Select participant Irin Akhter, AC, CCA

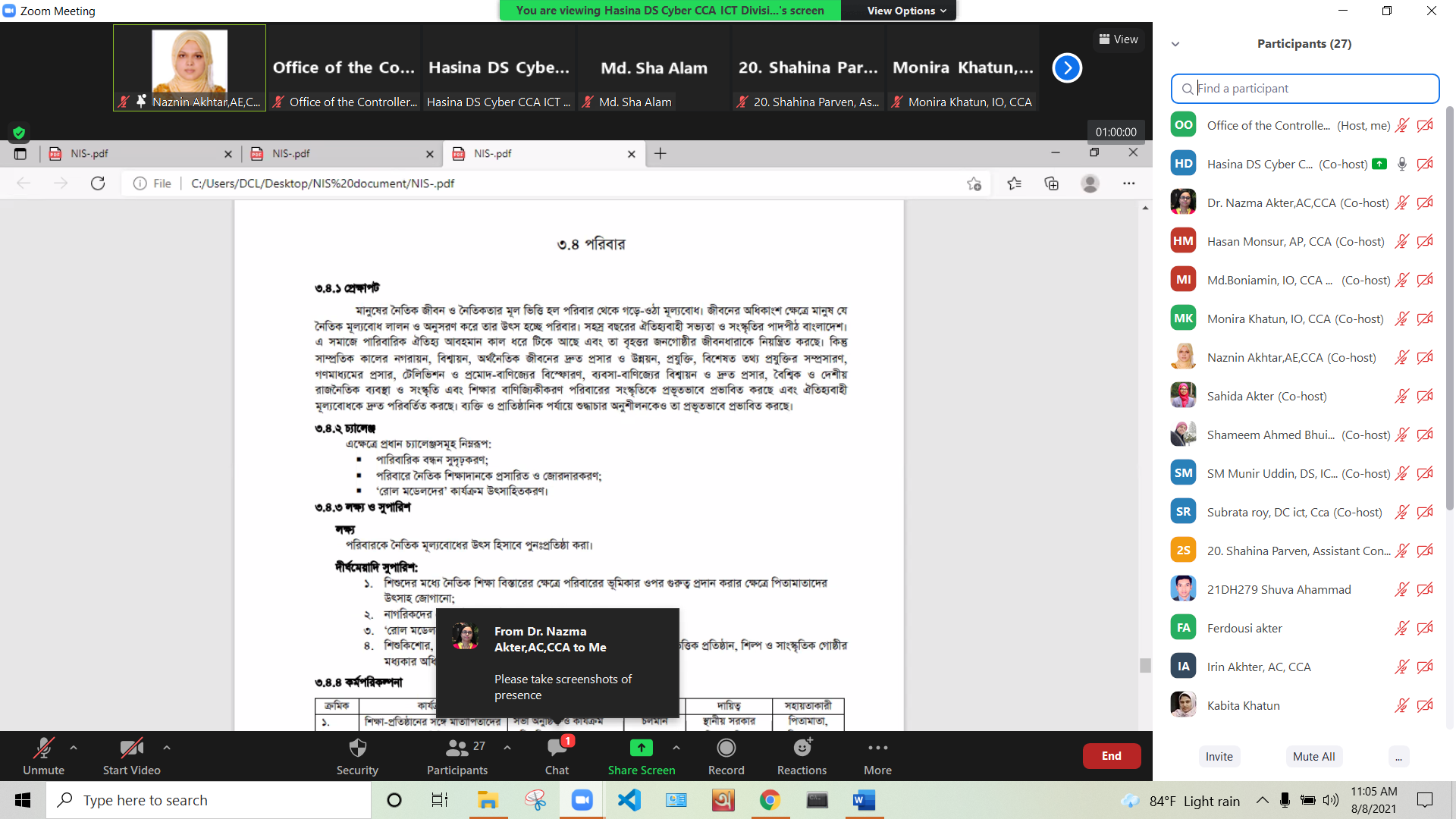[1304, 667]
